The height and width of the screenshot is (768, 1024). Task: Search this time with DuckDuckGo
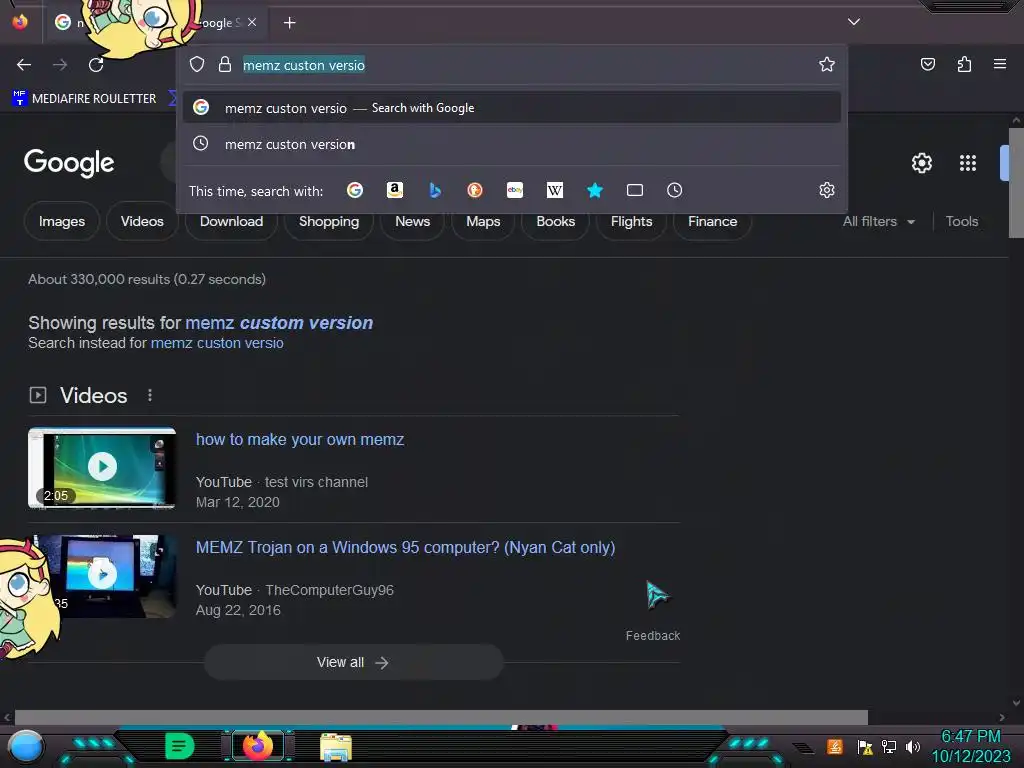point(475,190)
